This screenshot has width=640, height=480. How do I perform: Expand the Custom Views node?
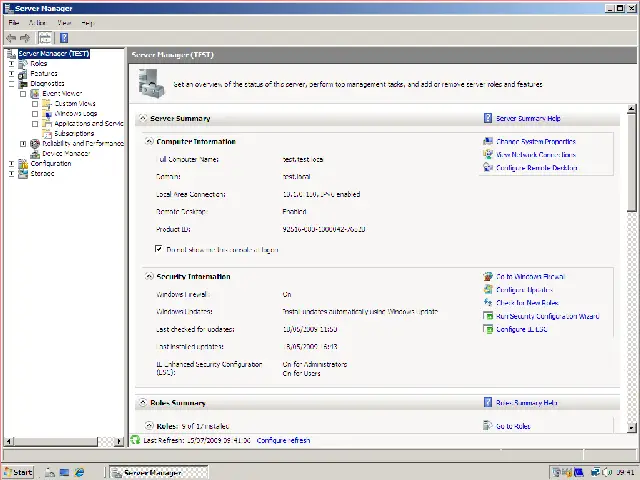click(x=35, y=104)
